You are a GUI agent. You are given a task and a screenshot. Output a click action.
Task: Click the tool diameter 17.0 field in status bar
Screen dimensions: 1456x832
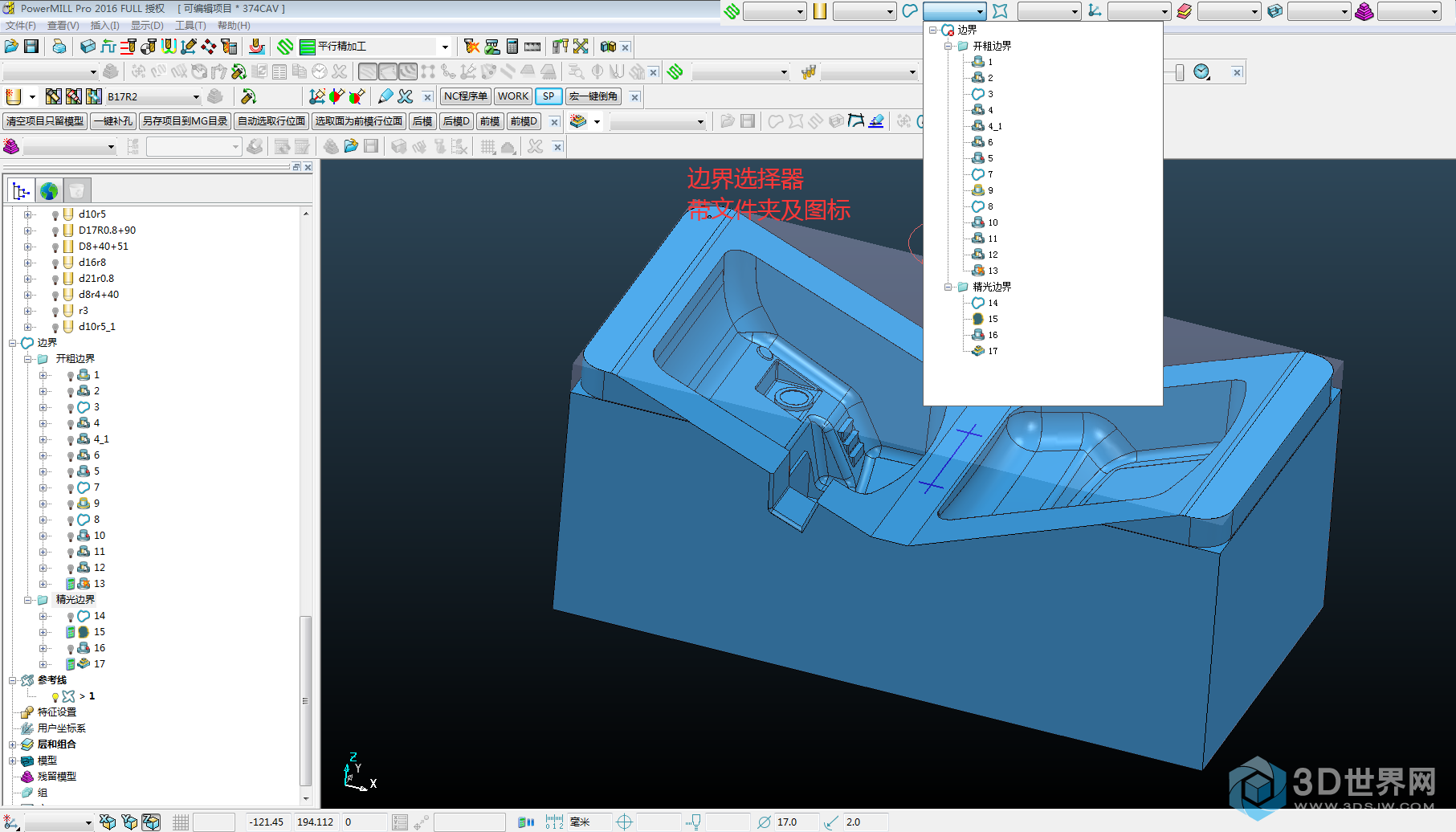[x=795, y=822]
